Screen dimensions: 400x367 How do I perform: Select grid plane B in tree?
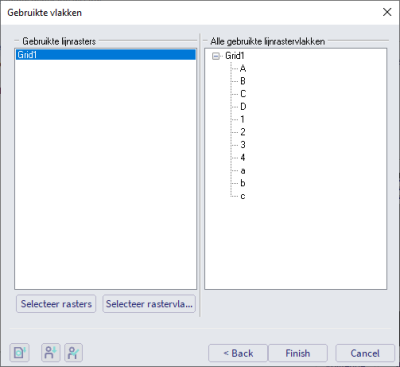[x=243, y=81]
